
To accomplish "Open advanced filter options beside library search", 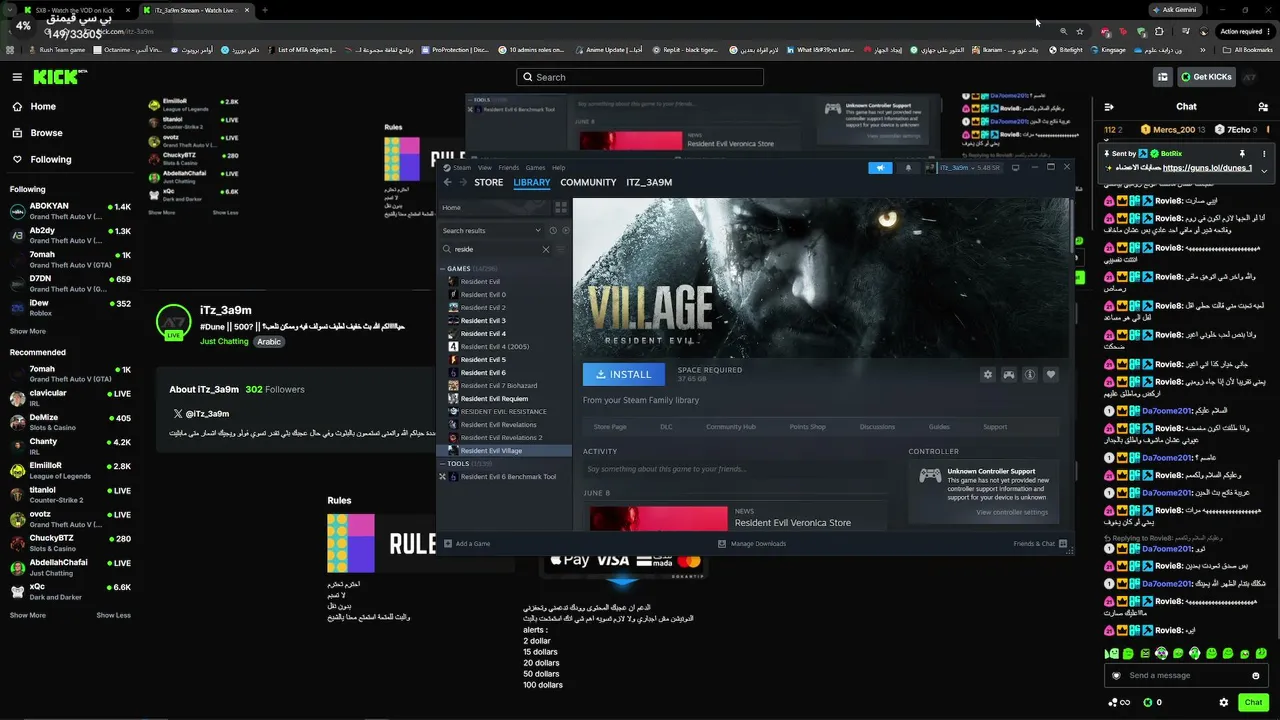I will [x=563, y=249].
